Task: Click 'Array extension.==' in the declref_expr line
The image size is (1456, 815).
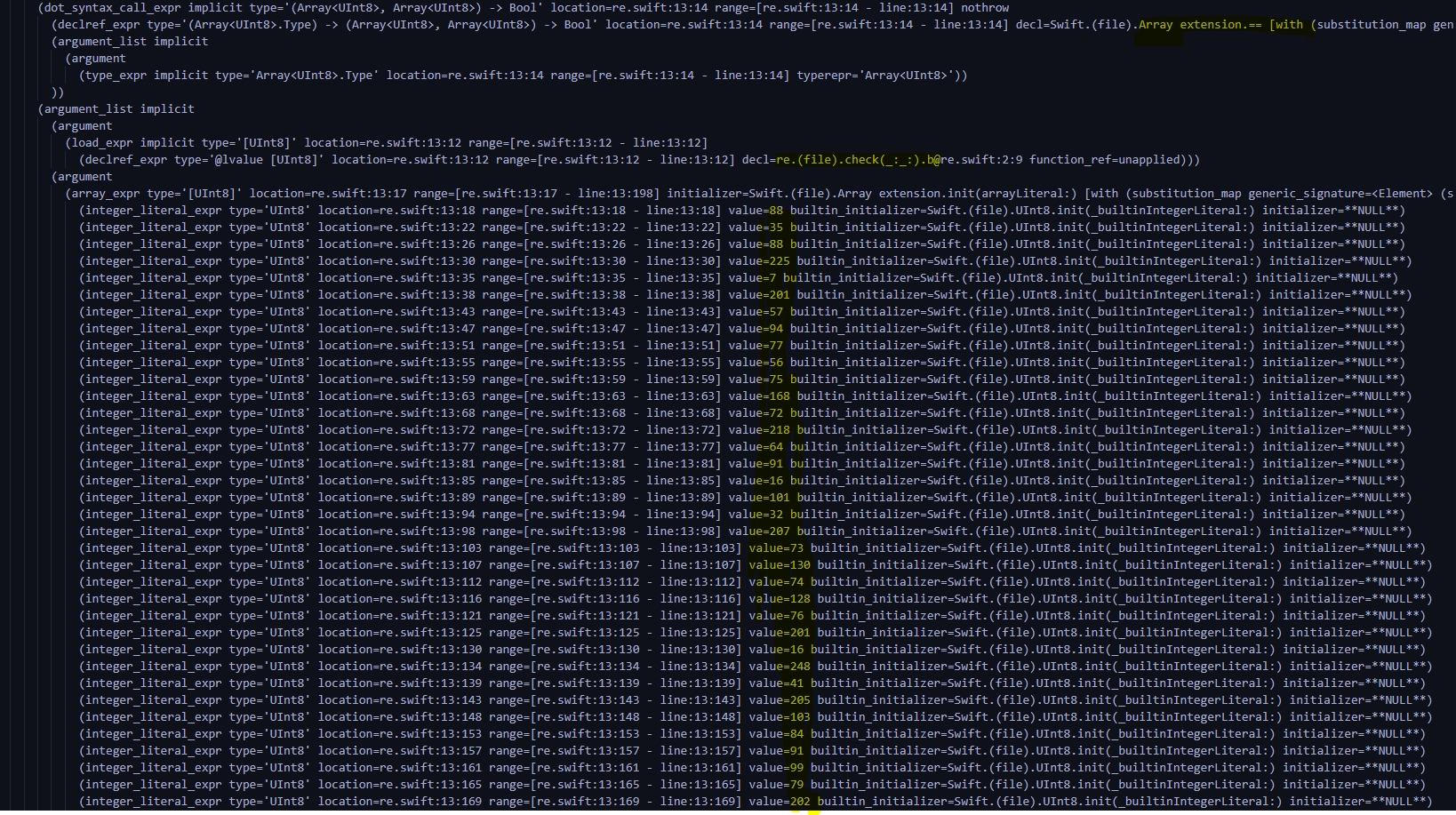Action: (x=1200, y=24)
